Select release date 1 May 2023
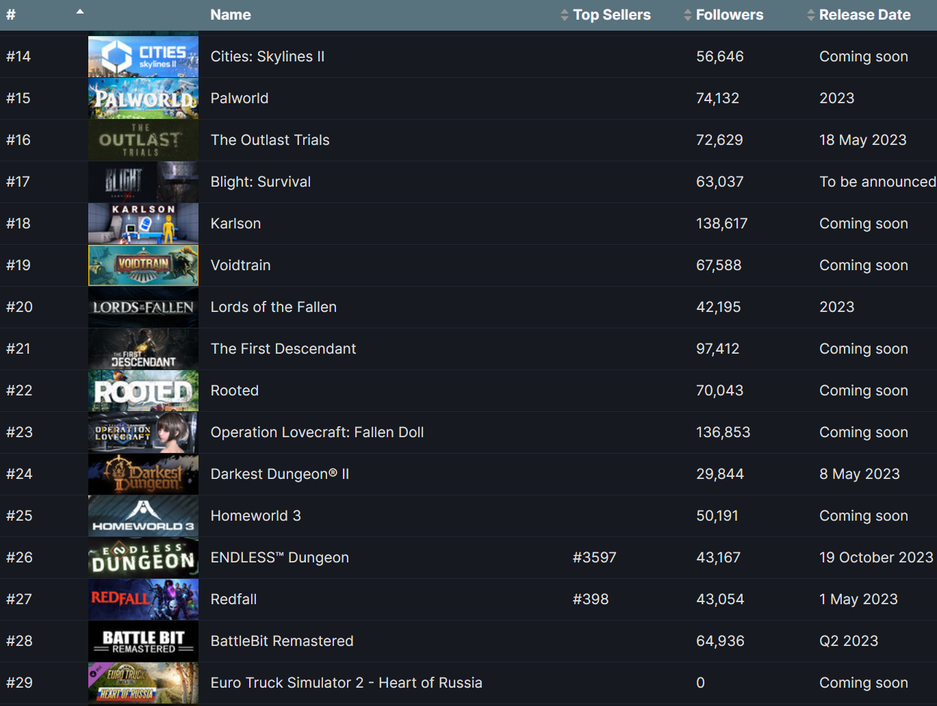Image resolution: width=937 pixels, height=706 pixels. pyautogui.click(x=858, y=600)
